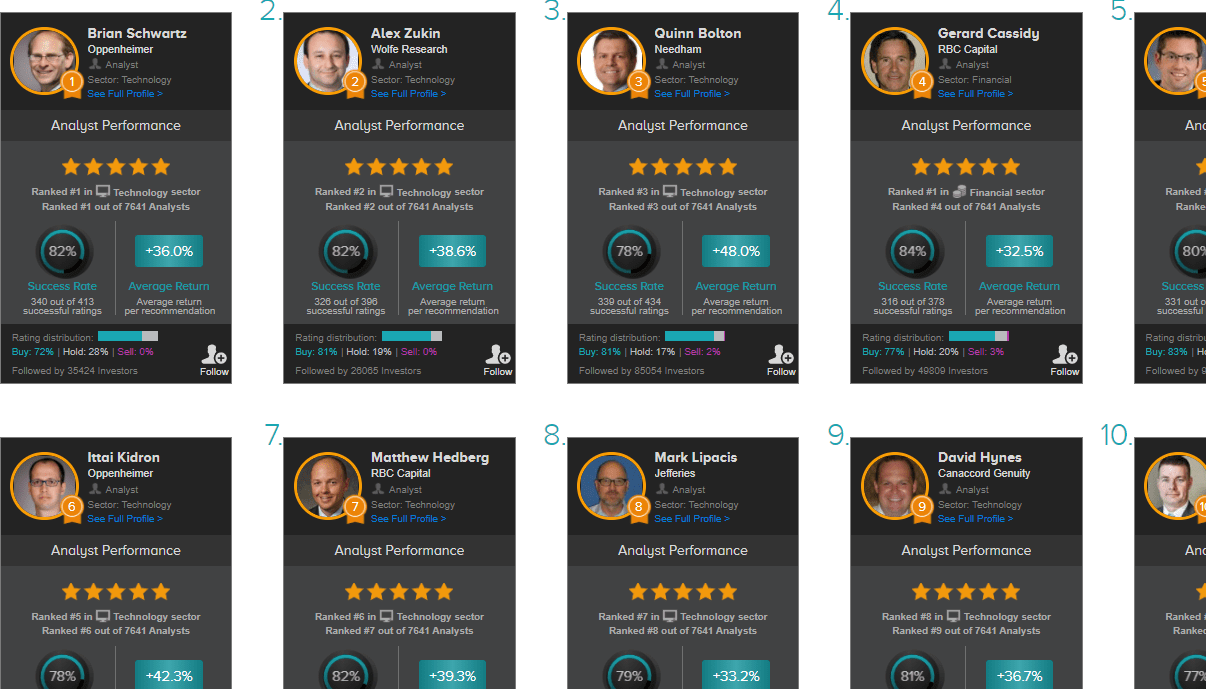This screenshot has height=689, width=1206.
Task: Click Brian Schwartz's rank 1 badge
Action: [71, 83]
